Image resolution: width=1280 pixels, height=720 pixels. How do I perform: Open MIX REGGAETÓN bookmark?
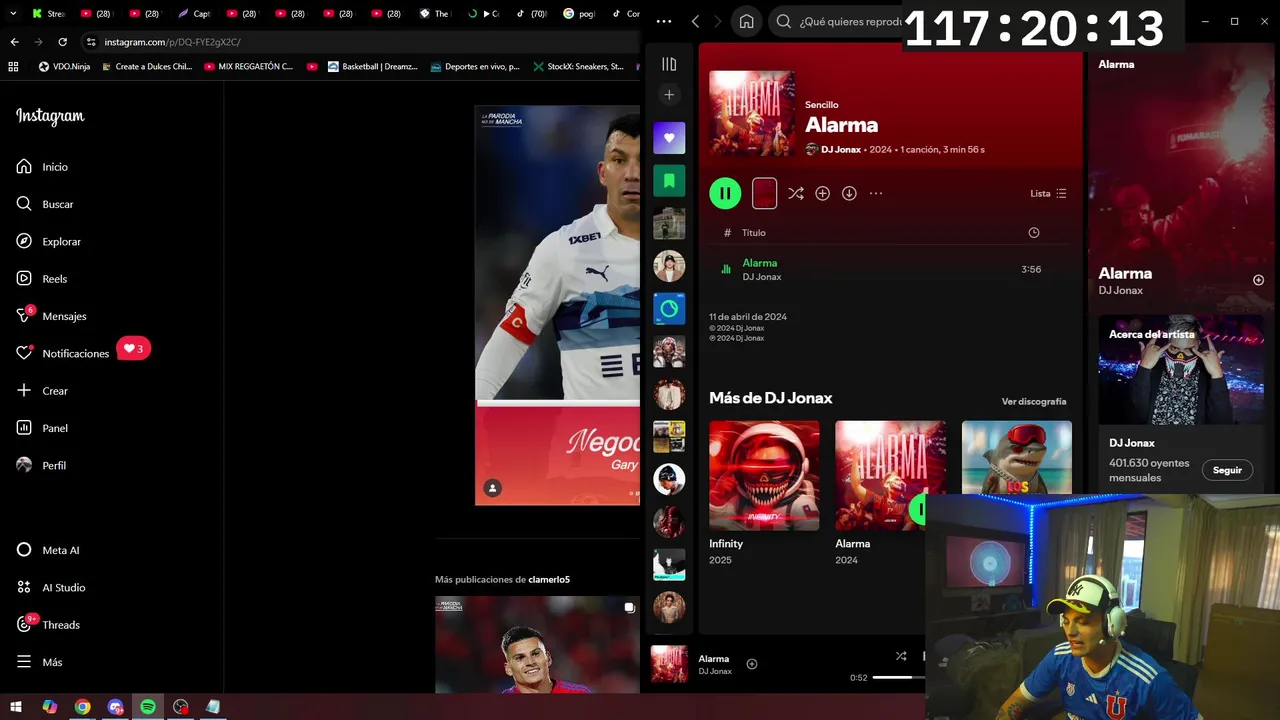click(248, 67)
